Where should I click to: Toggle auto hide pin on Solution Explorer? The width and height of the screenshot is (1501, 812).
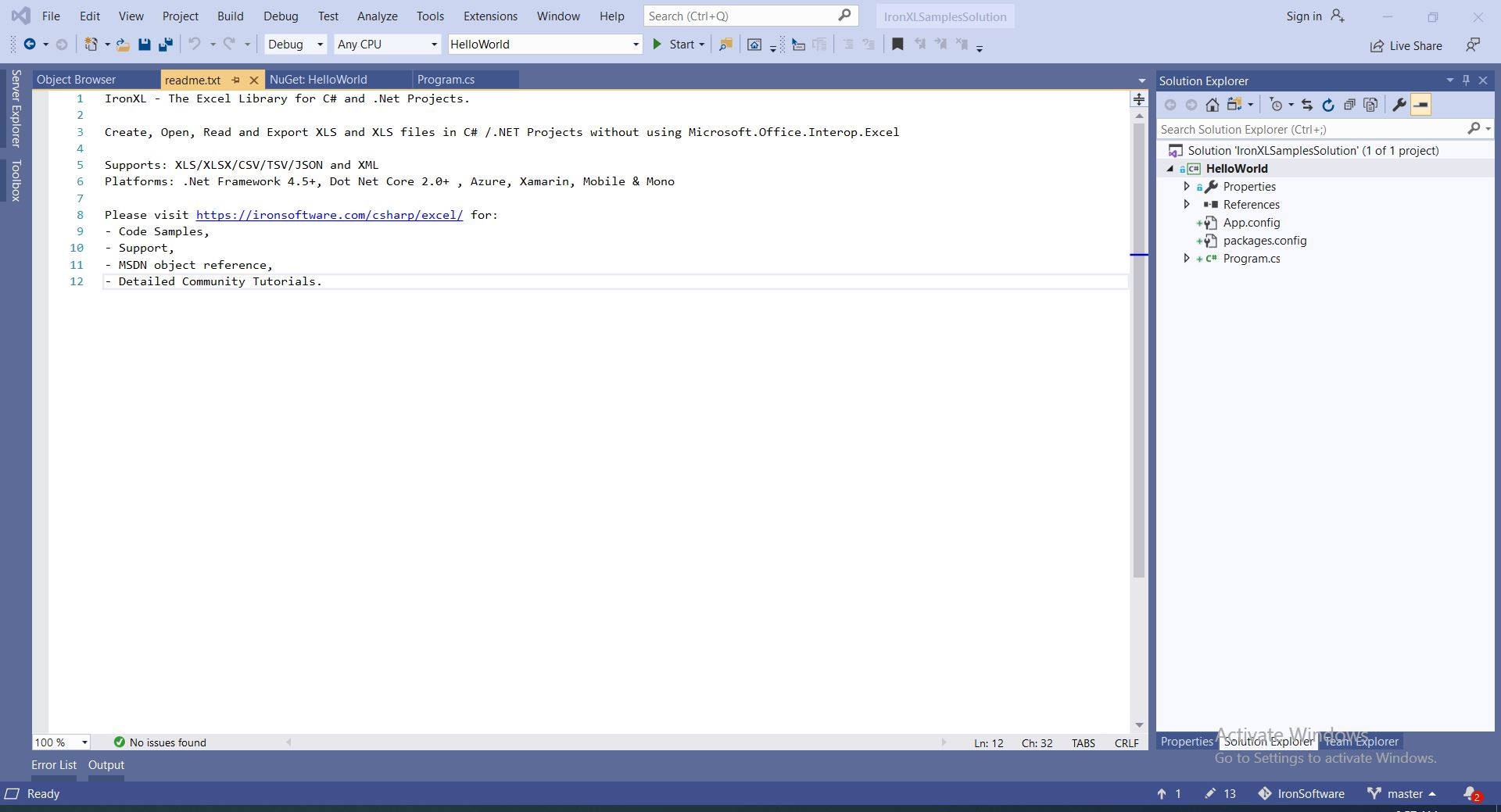click(x=1466, y=80)
